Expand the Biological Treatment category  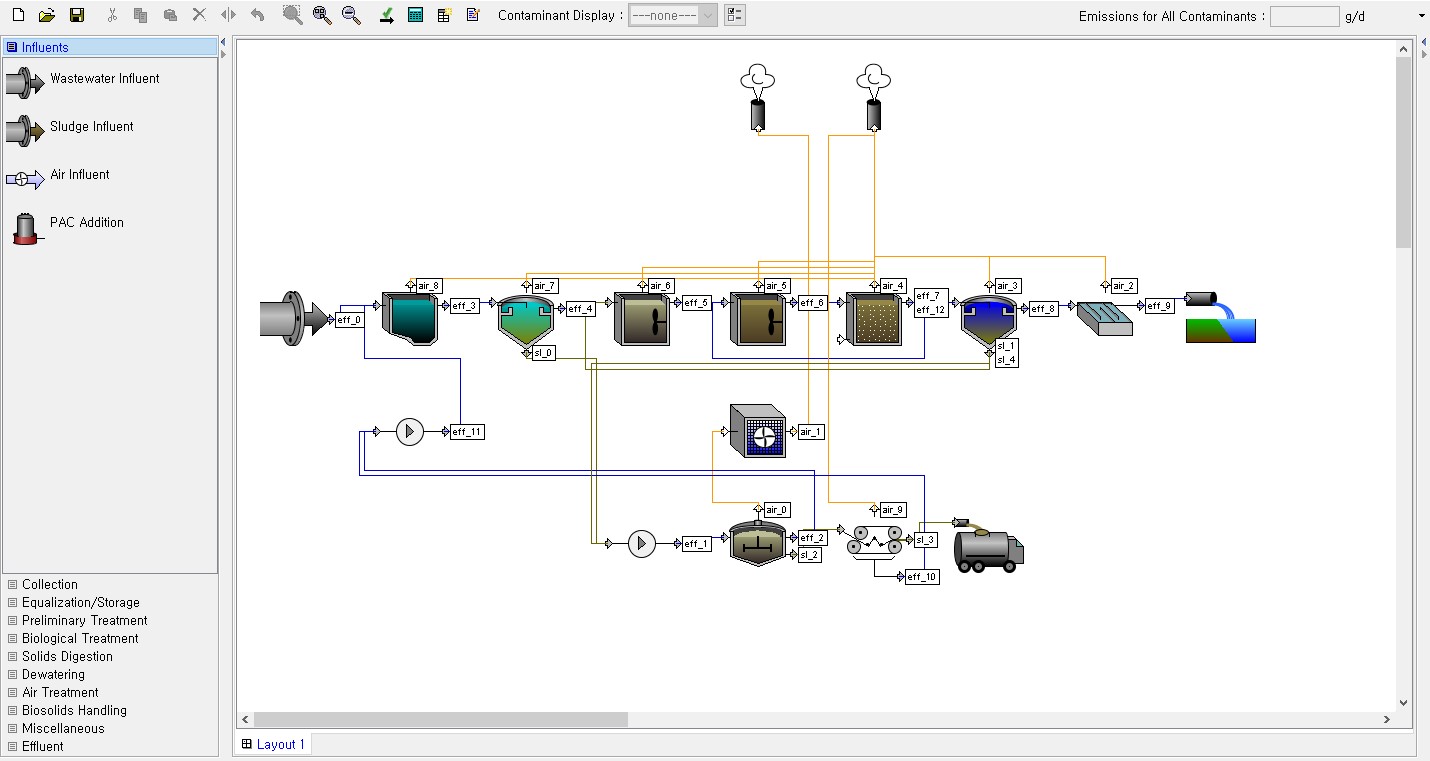point(80,638)
